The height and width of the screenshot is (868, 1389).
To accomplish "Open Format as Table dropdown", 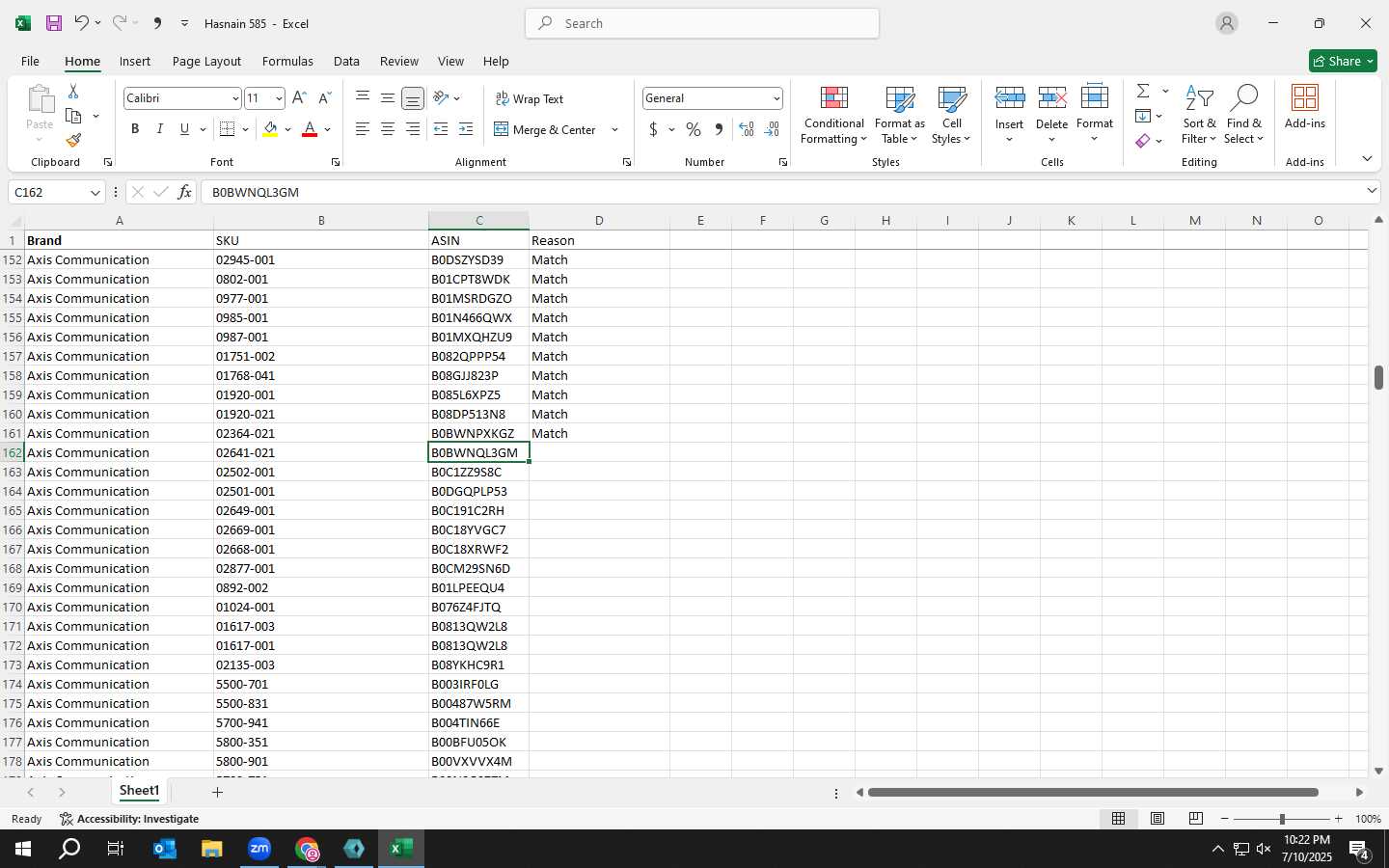I will (x=899, y=115).
